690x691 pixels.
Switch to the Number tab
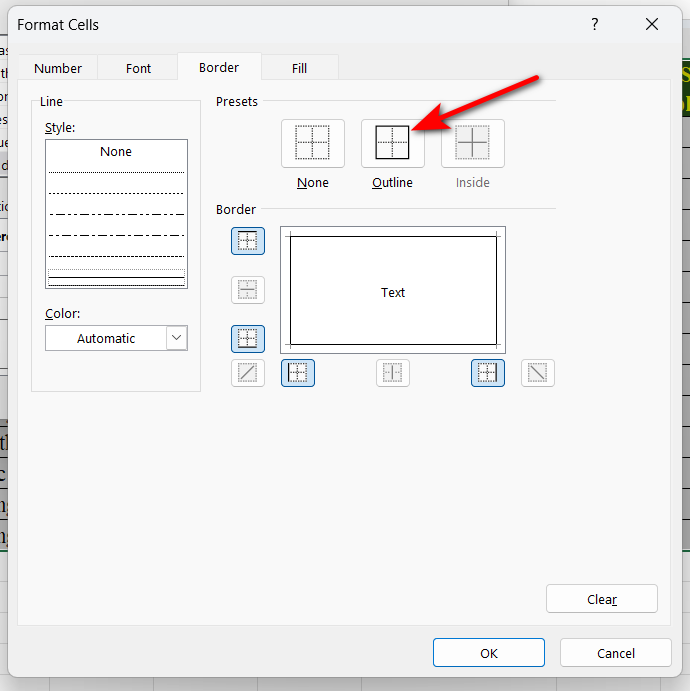(58, 68)
